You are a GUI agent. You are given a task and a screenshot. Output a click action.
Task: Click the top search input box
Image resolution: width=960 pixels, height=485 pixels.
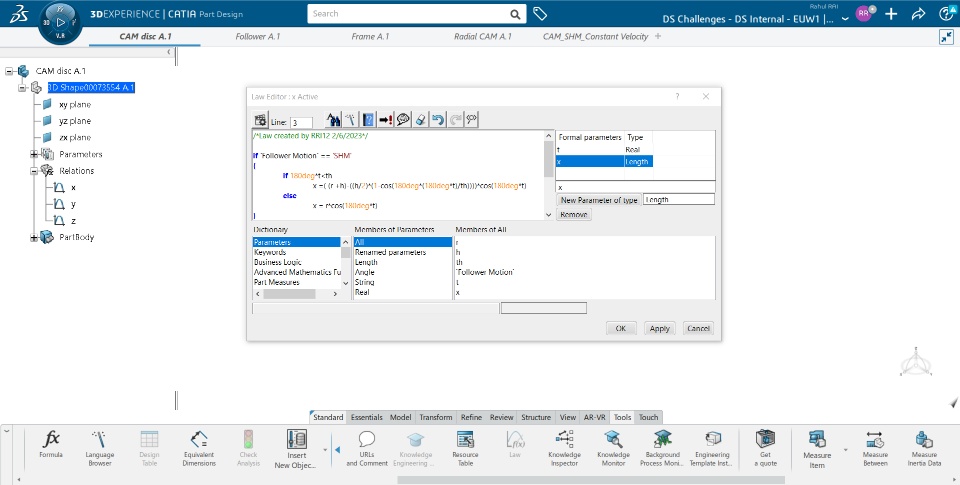408,13
